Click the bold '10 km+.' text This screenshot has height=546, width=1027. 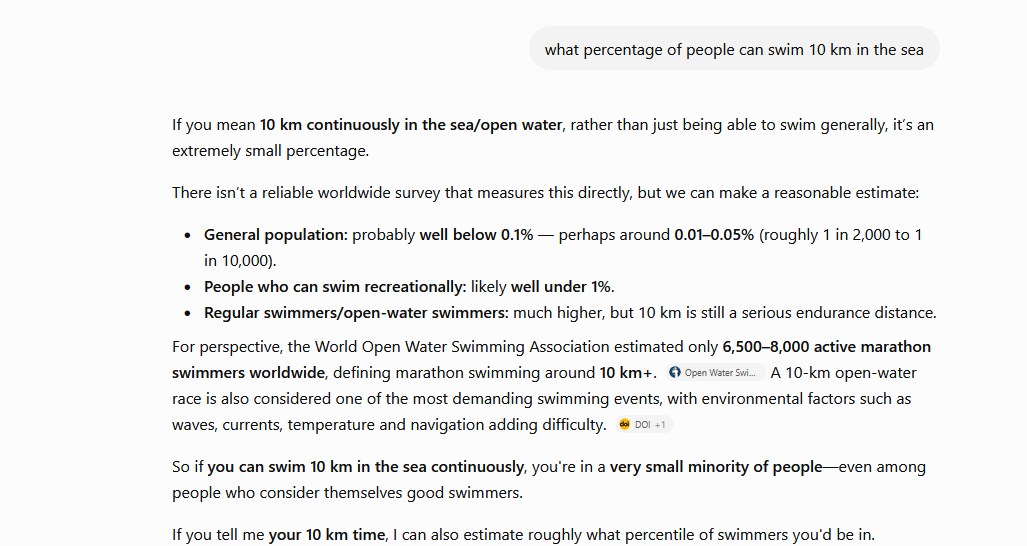[627, 373]
